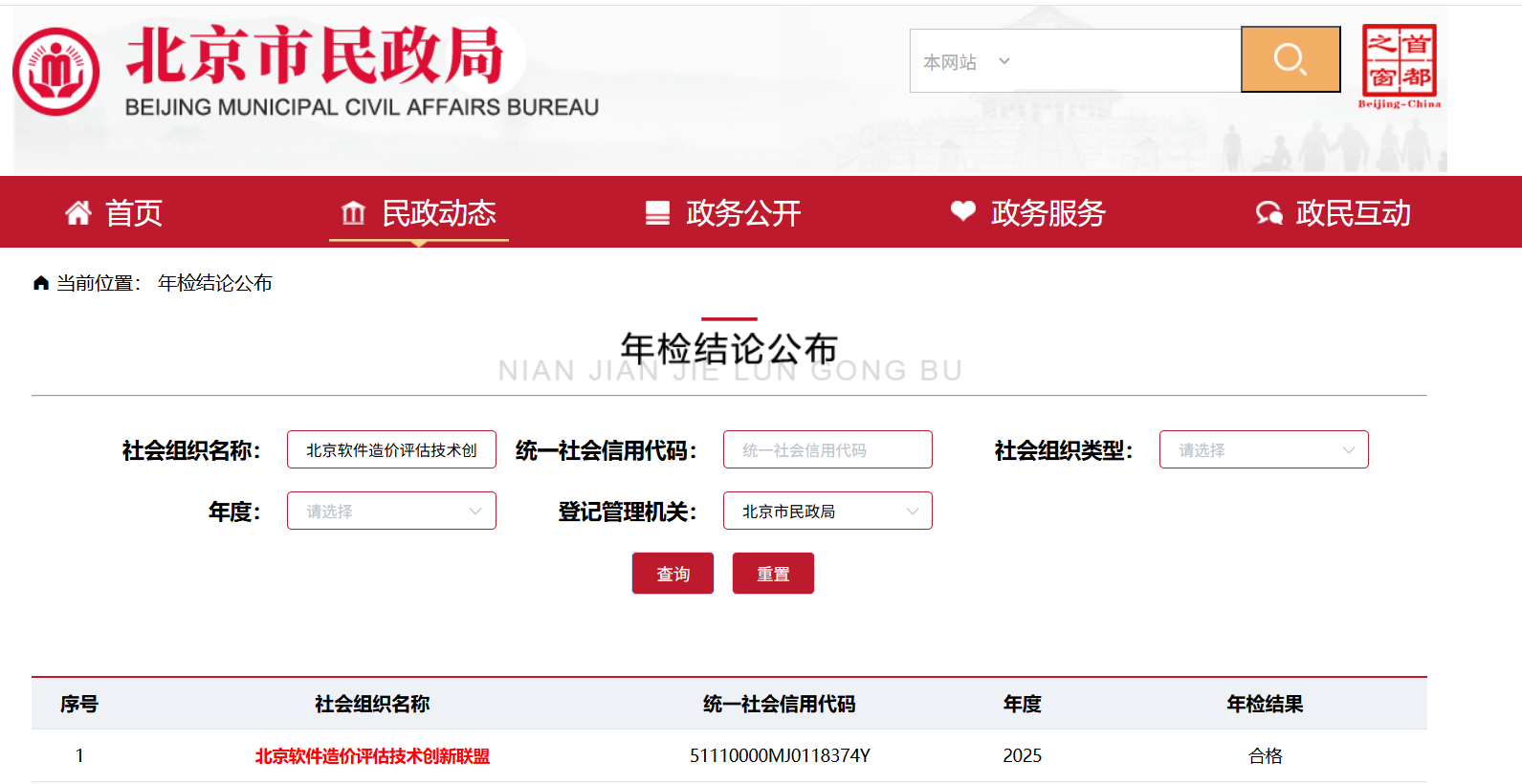Screen dimensions: 1522x784
Task: Open the 政务服务 menu tab
Action: click(x=1028, y=212)
